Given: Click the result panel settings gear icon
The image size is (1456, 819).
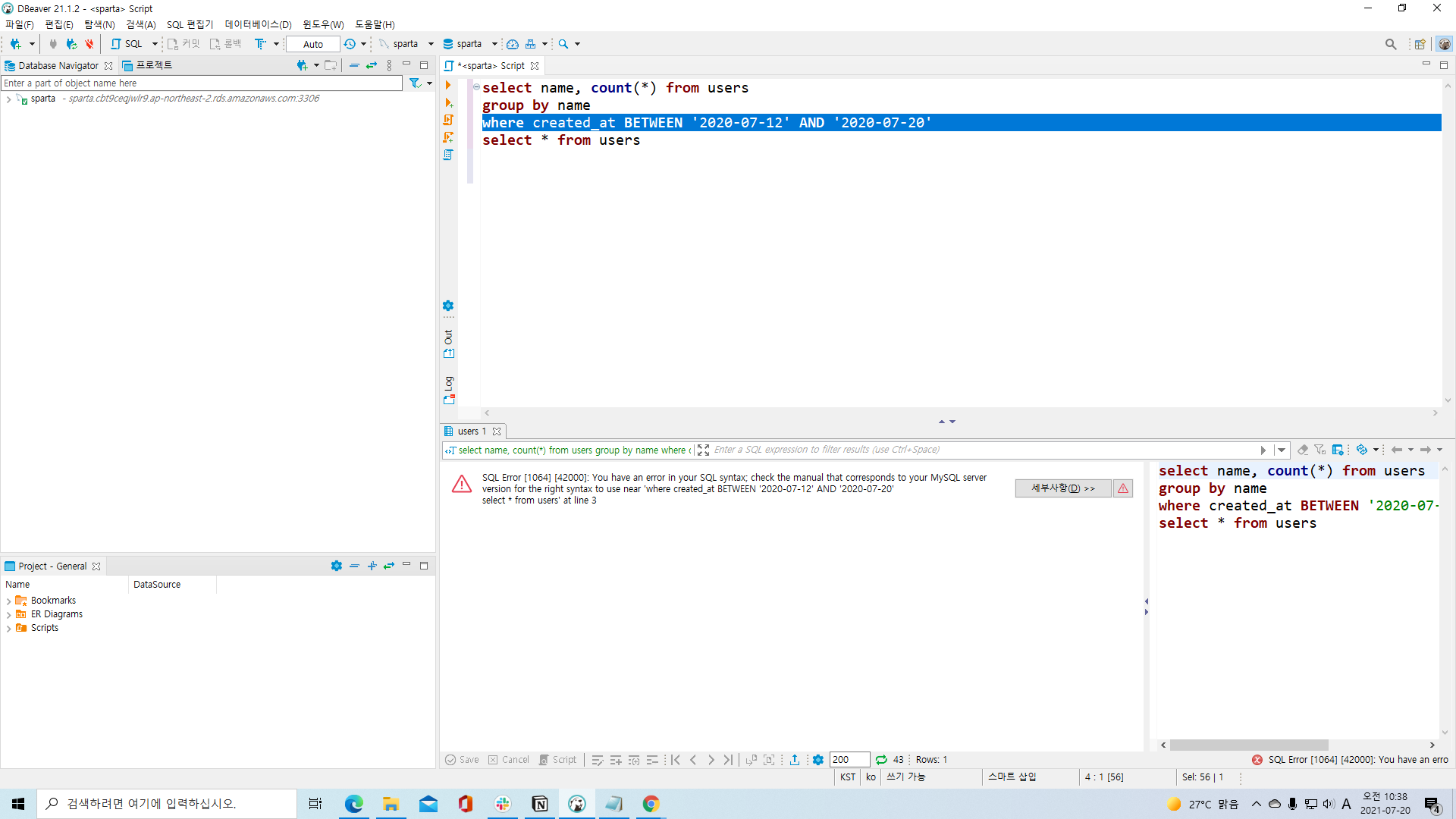Looking at the screenshot, I should (818, 760).
